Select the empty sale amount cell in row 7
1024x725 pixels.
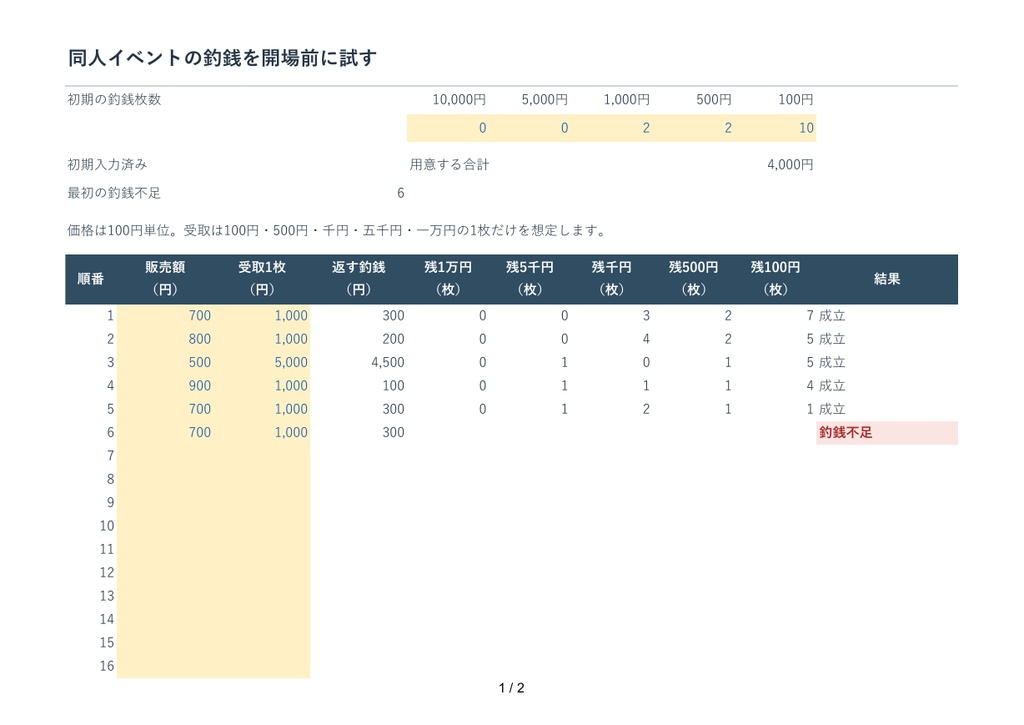coord(165,456)
